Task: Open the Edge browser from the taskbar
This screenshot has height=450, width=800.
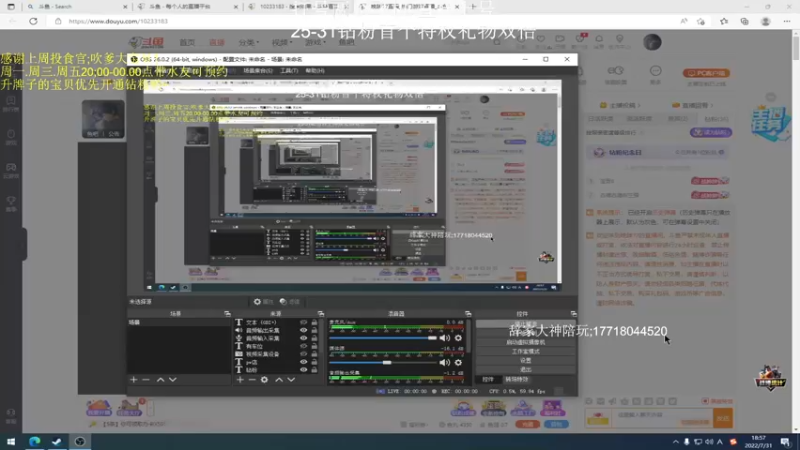Action: [34, 441]
